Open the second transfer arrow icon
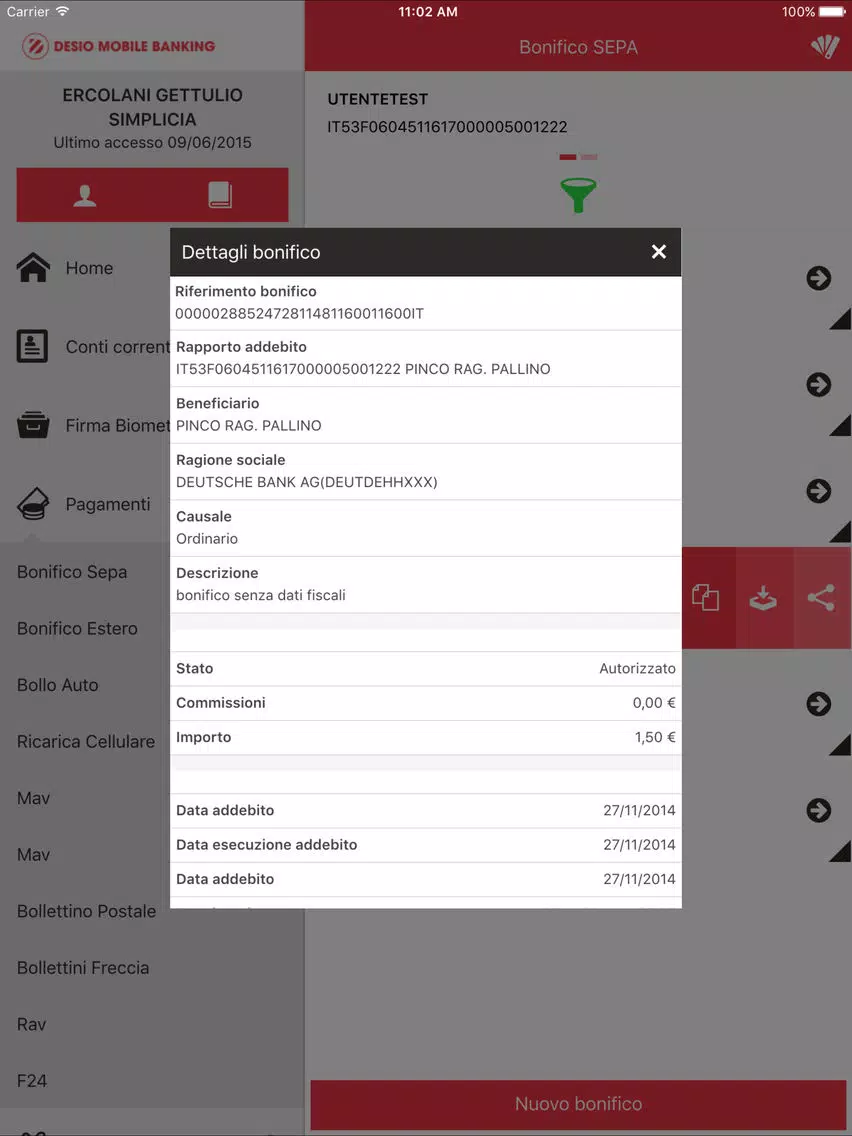Screen dimensions: 852x1136 [x=819, y=385]
